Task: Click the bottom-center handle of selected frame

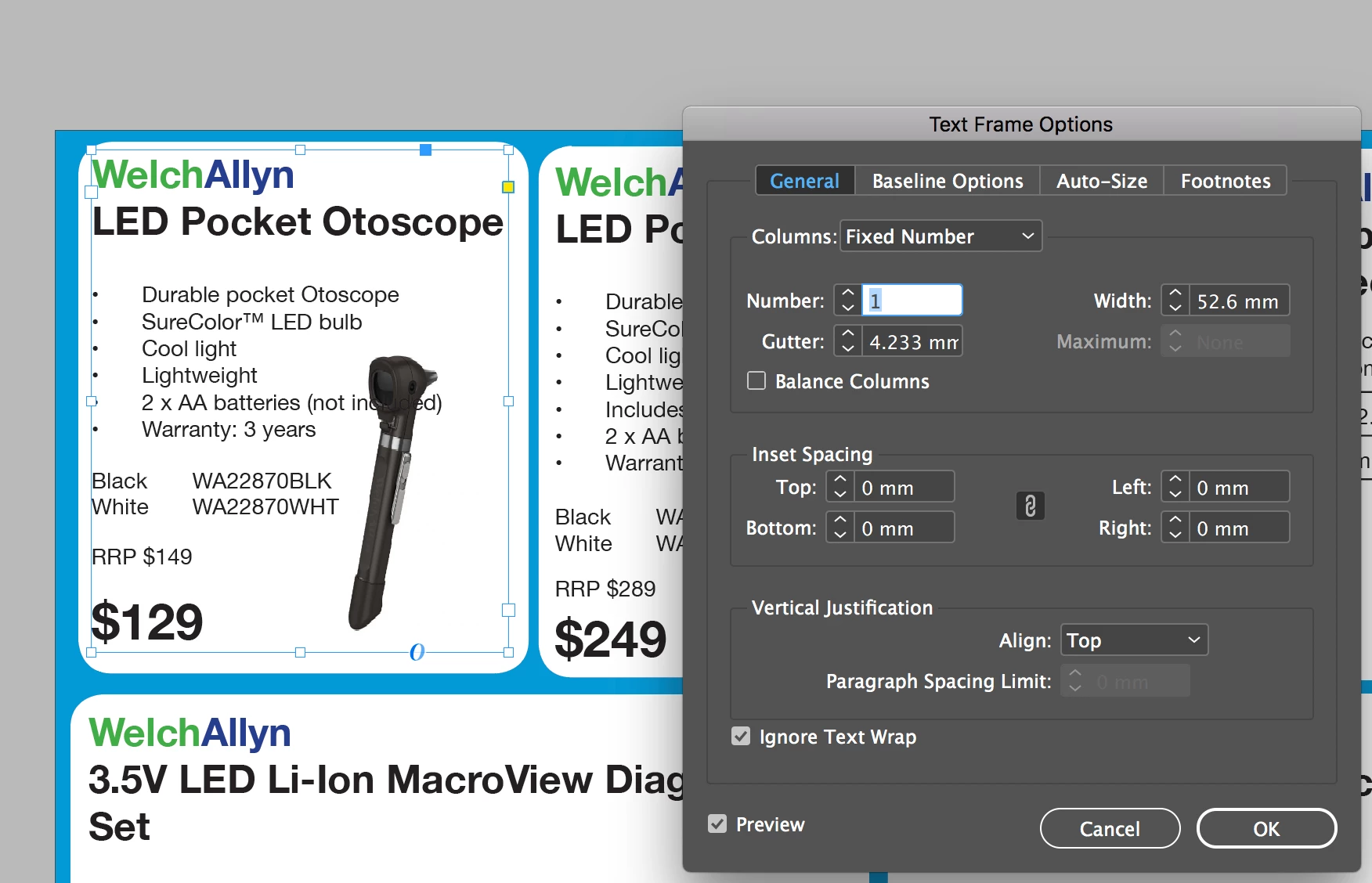Action: point(300,652)
